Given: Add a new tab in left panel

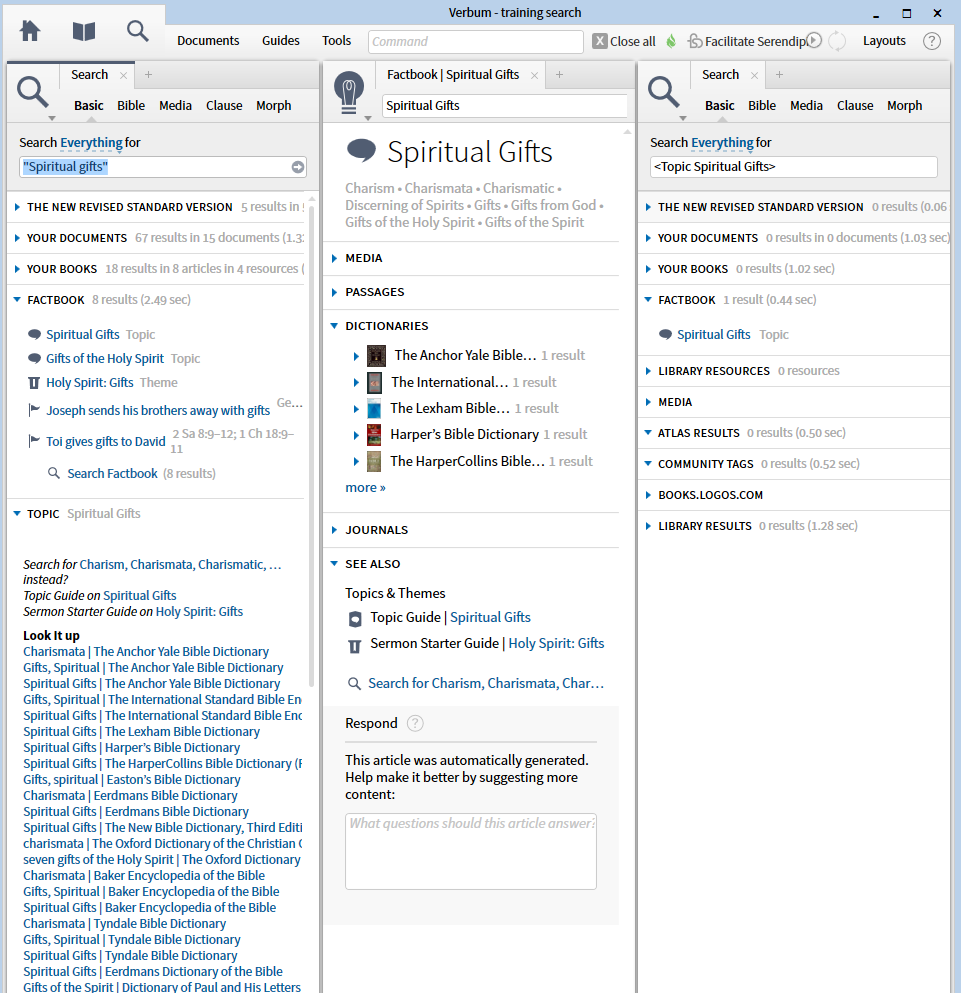Looking at the screenshot, I should coord(148,75).
